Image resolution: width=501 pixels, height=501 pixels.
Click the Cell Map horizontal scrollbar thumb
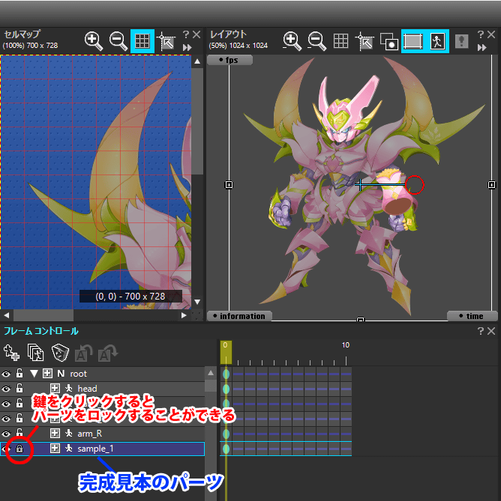pyautogui.click(x=43, y=315)
